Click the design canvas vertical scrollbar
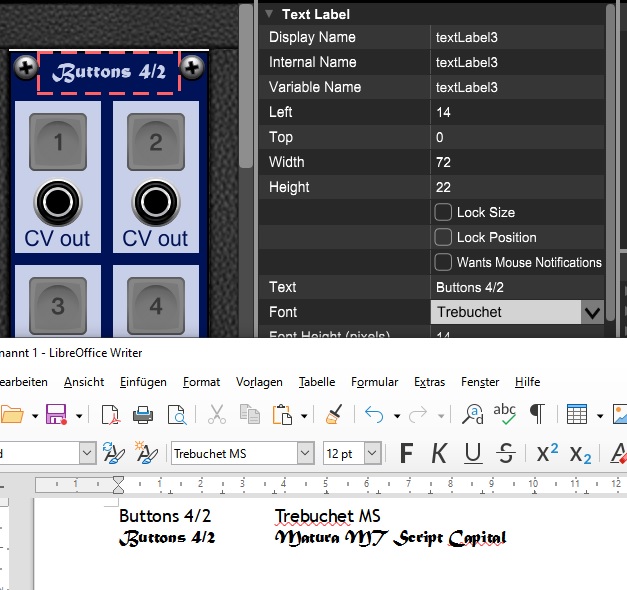627x590 pixels. click(246, 86)
